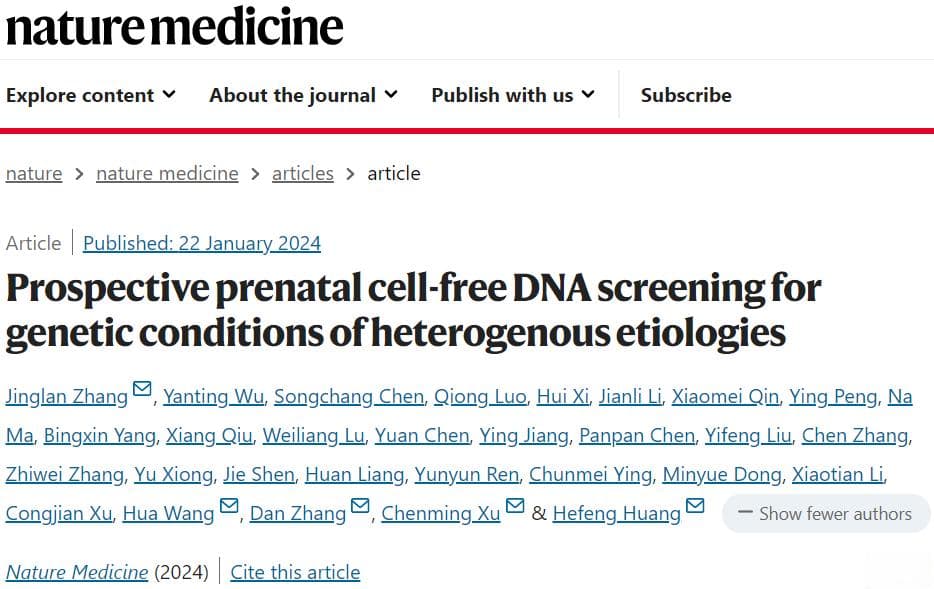Go to the nature breadcrumb link
The image size is (934, 589).
click(34, 173)
